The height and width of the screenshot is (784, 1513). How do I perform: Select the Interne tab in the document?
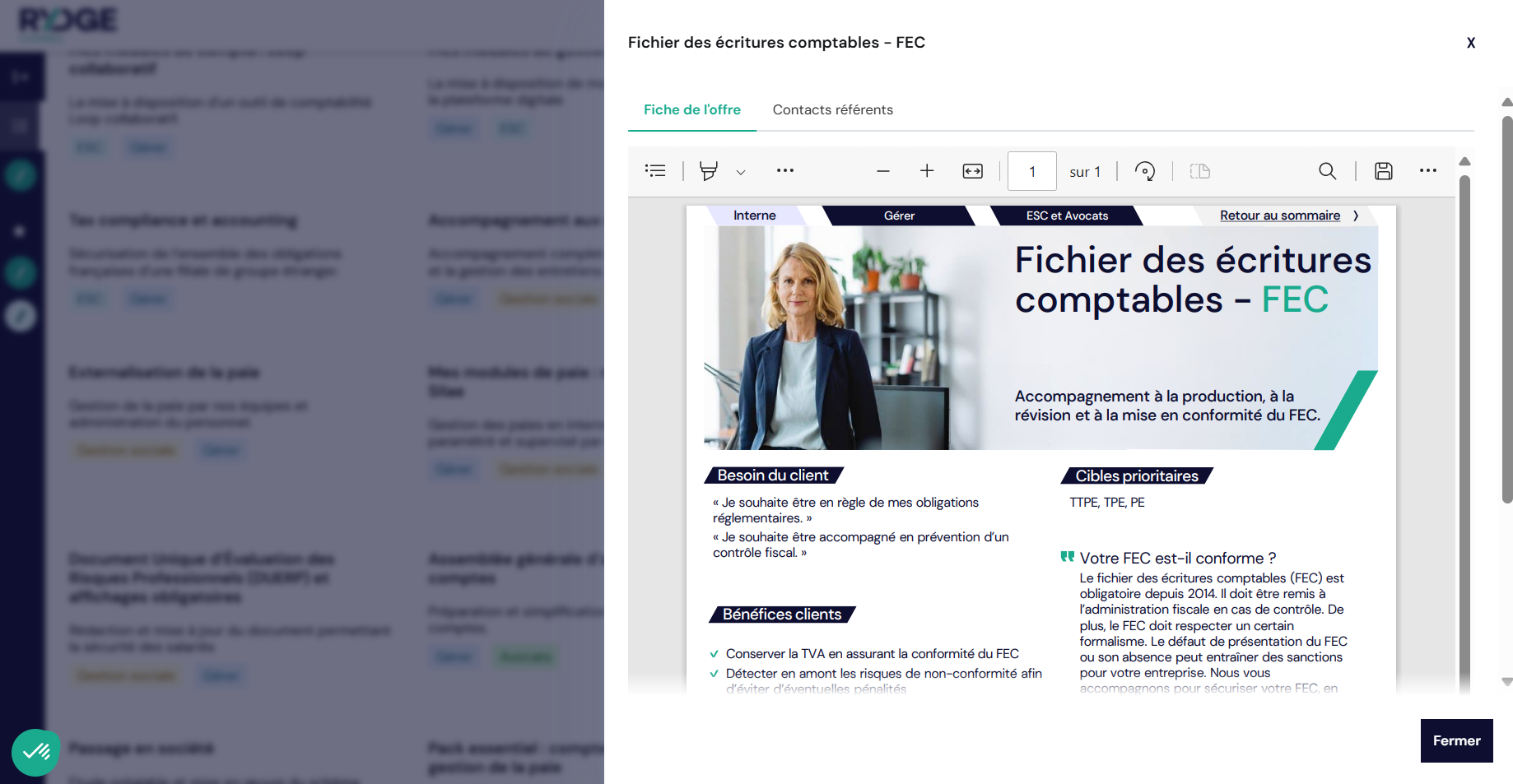point(755,216)
